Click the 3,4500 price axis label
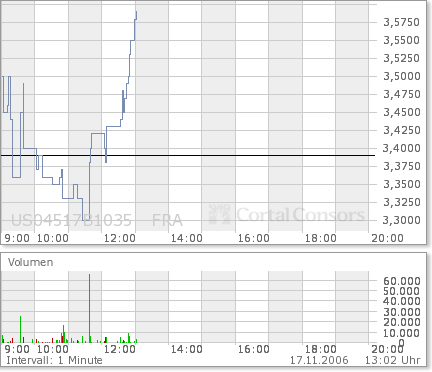The image size is (432, 372). 401,112
